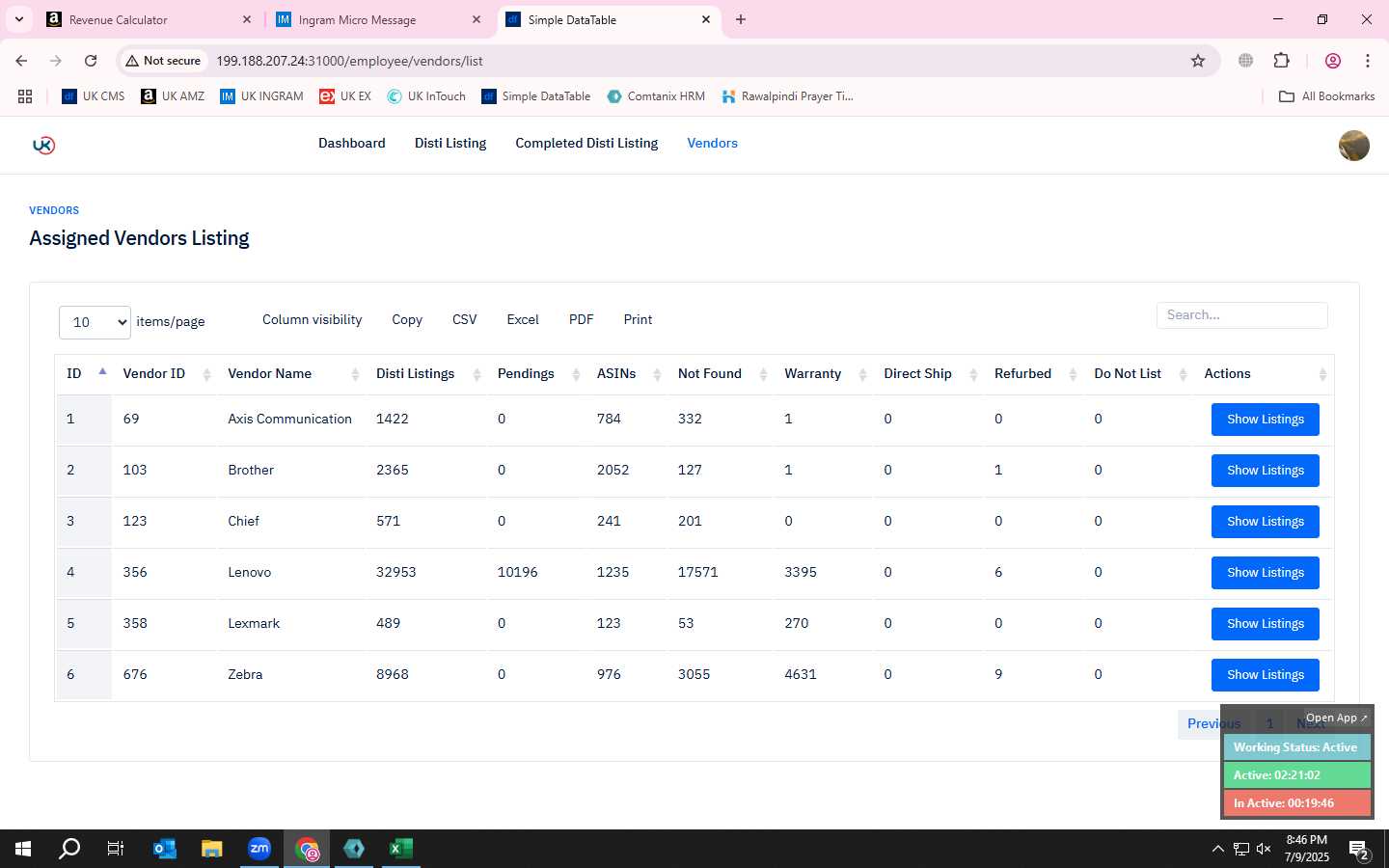Open Excel from the taskbar

(x=401, y=849)
